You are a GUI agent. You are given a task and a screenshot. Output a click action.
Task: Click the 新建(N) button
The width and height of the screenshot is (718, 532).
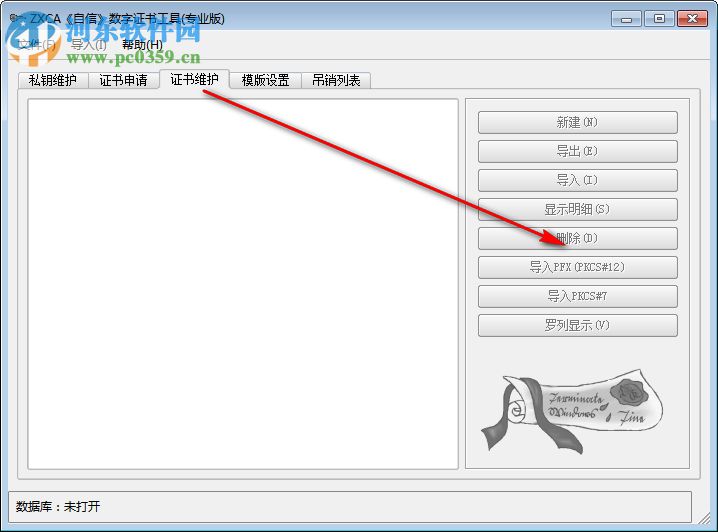577,122
